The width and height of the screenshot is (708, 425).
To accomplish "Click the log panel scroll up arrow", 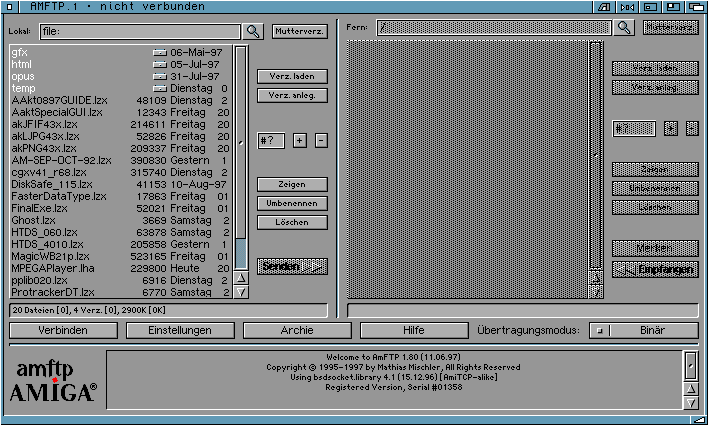I will click(690, 389).
